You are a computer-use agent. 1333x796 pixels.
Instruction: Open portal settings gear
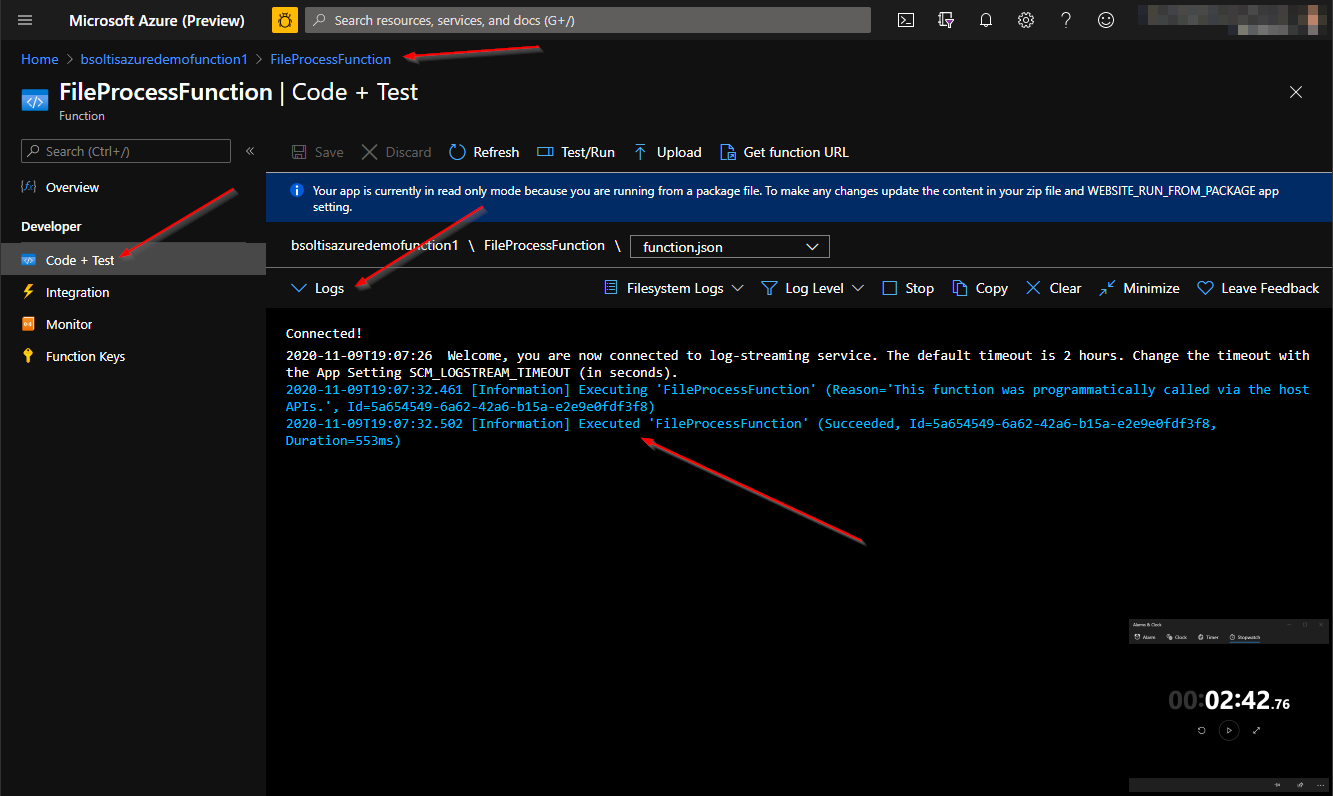pyautogui.click(x=1025, y=20)
